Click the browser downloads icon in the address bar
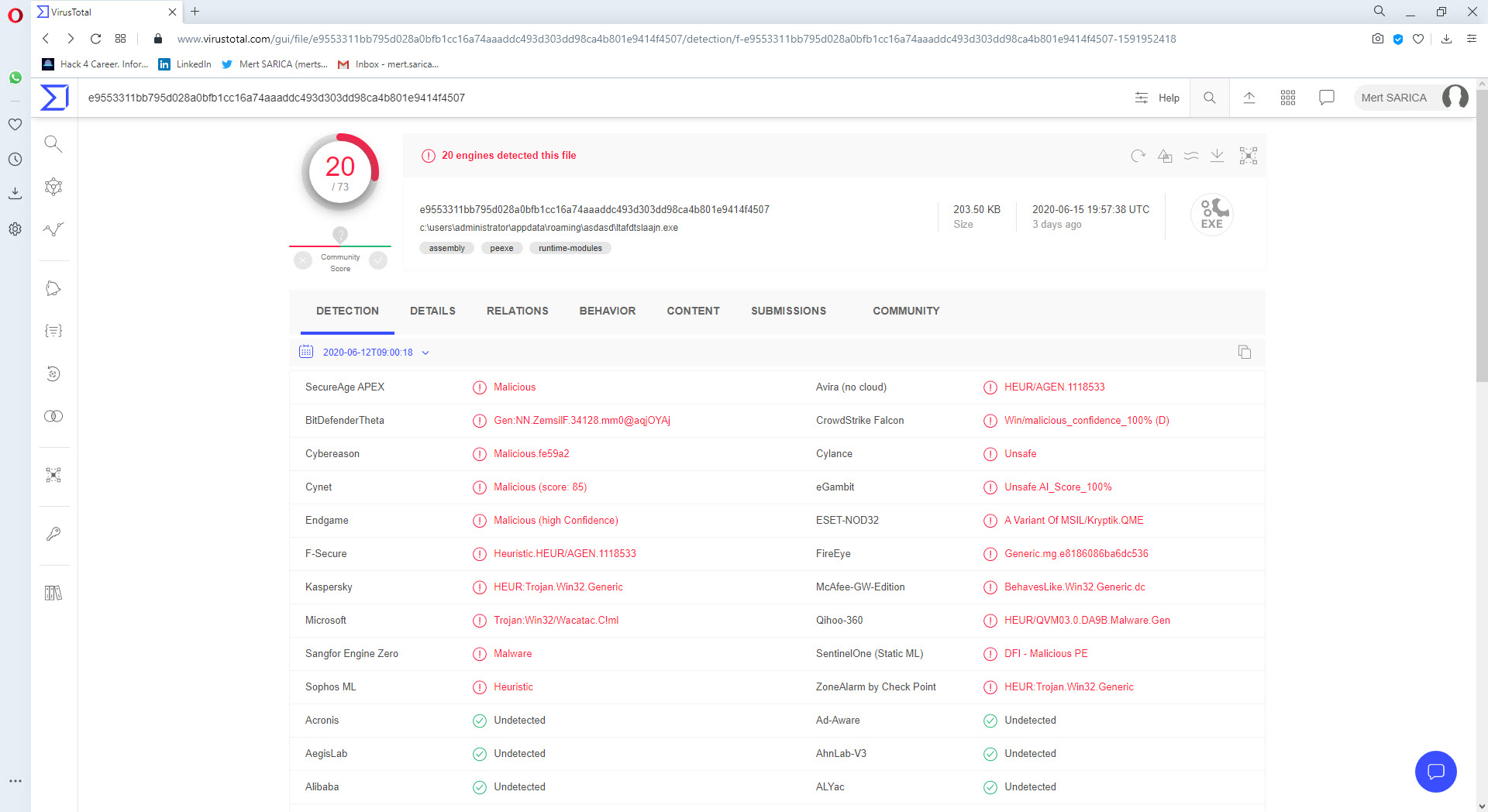 click(1446, 39)
